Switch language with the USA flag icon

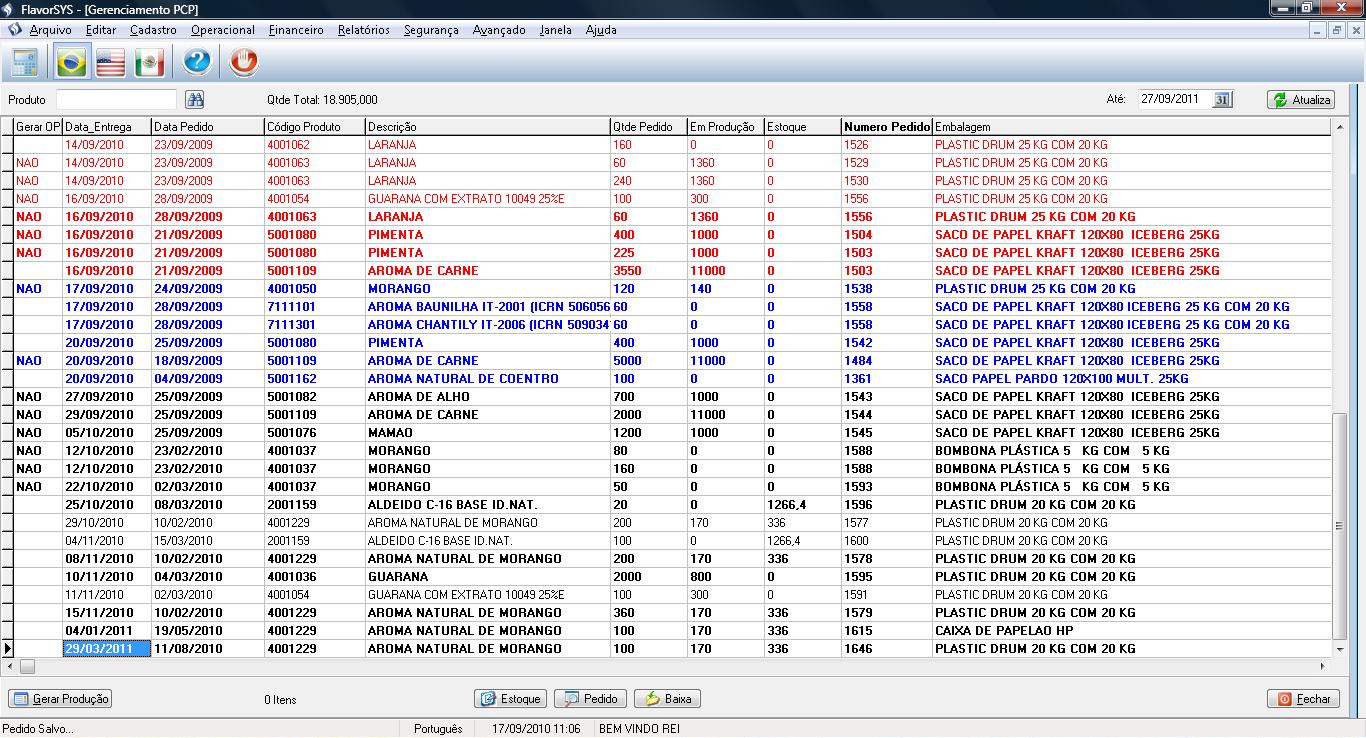pos(110,63)
